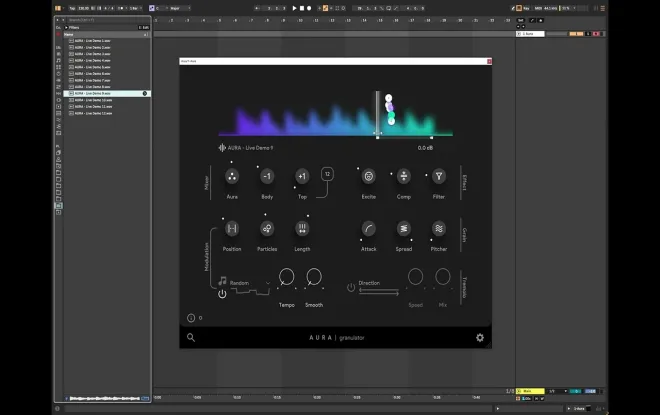The width and height of the screenshot is (660, 415).
Task: Toggle the Transition Direction power button
Action: coord(351,287)
